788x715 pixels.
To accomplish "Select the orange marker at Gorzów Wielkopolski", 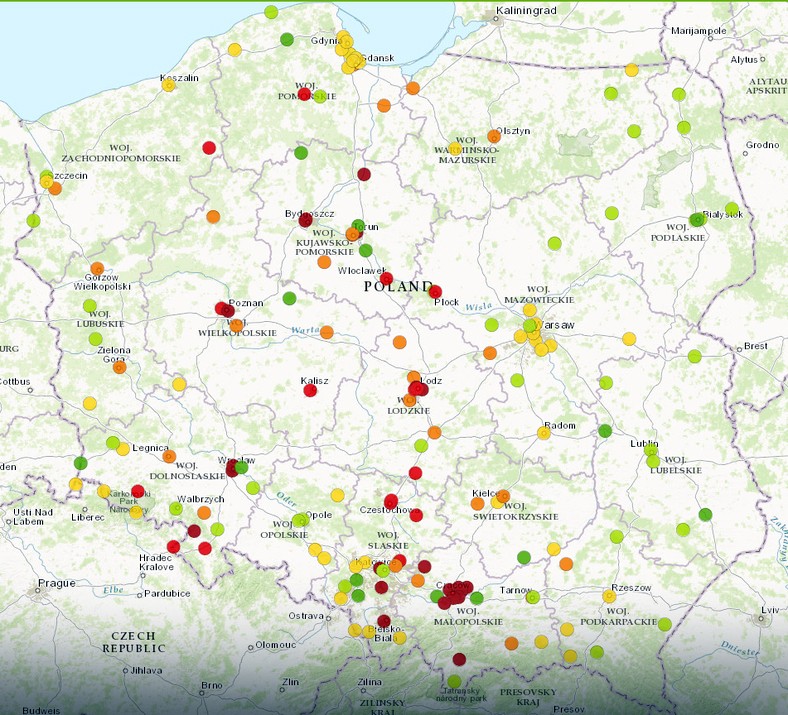I will pyautogui.click(x=97, y=268).
